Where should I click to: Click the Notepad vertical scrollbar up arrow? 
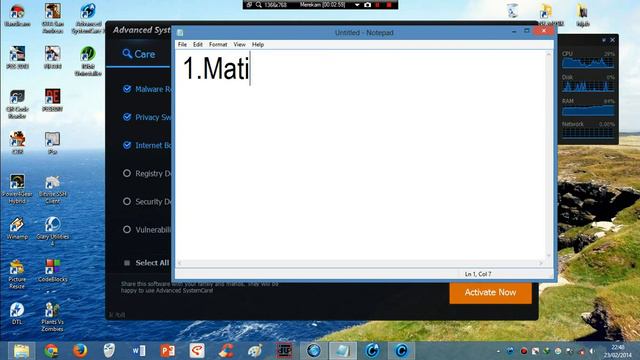(549, 54)
